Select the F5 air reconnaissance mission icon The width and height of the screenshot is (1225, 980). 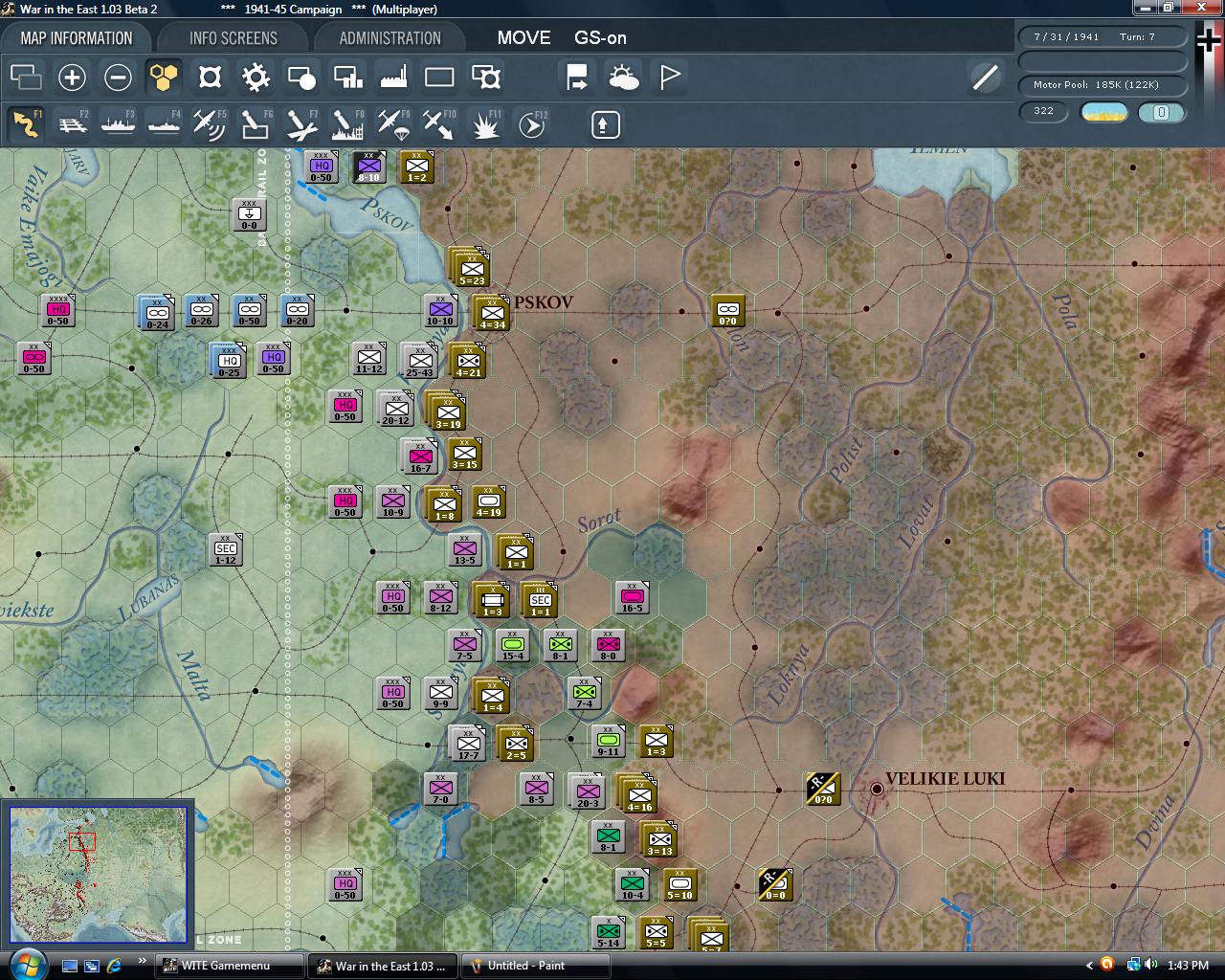pyautogui.click(x=209, y=124)
